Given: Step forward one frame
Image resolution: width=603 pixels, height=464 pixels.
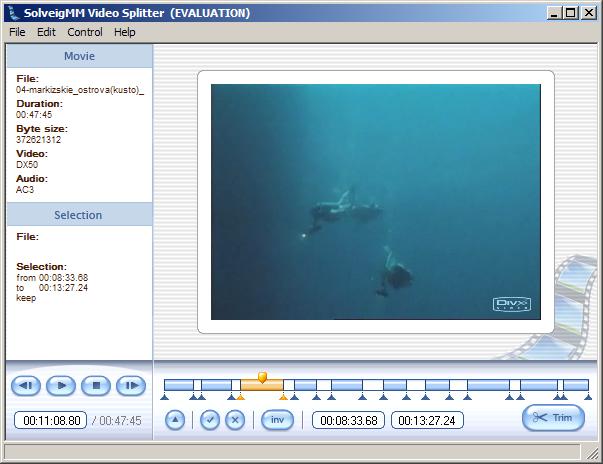Looking at the screenshot, I should pos(131,386).
